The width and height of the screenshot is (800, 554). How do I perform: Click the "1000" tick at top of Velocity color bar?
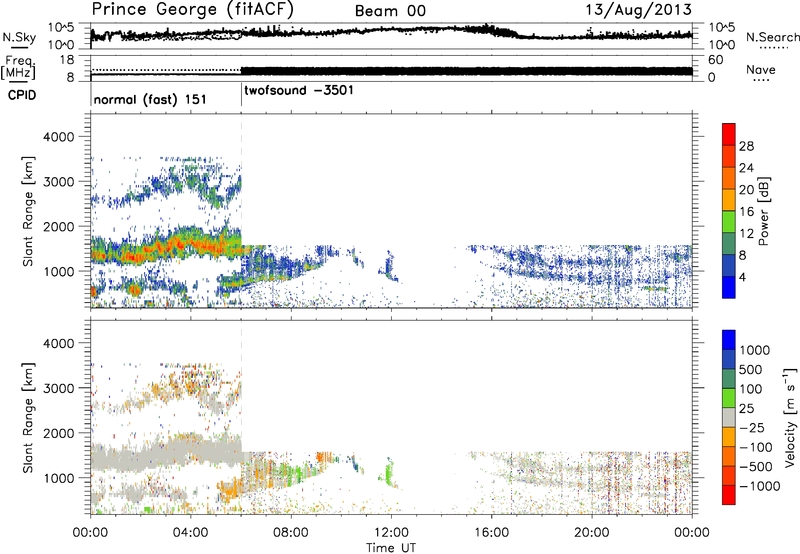tap(755, 350)
